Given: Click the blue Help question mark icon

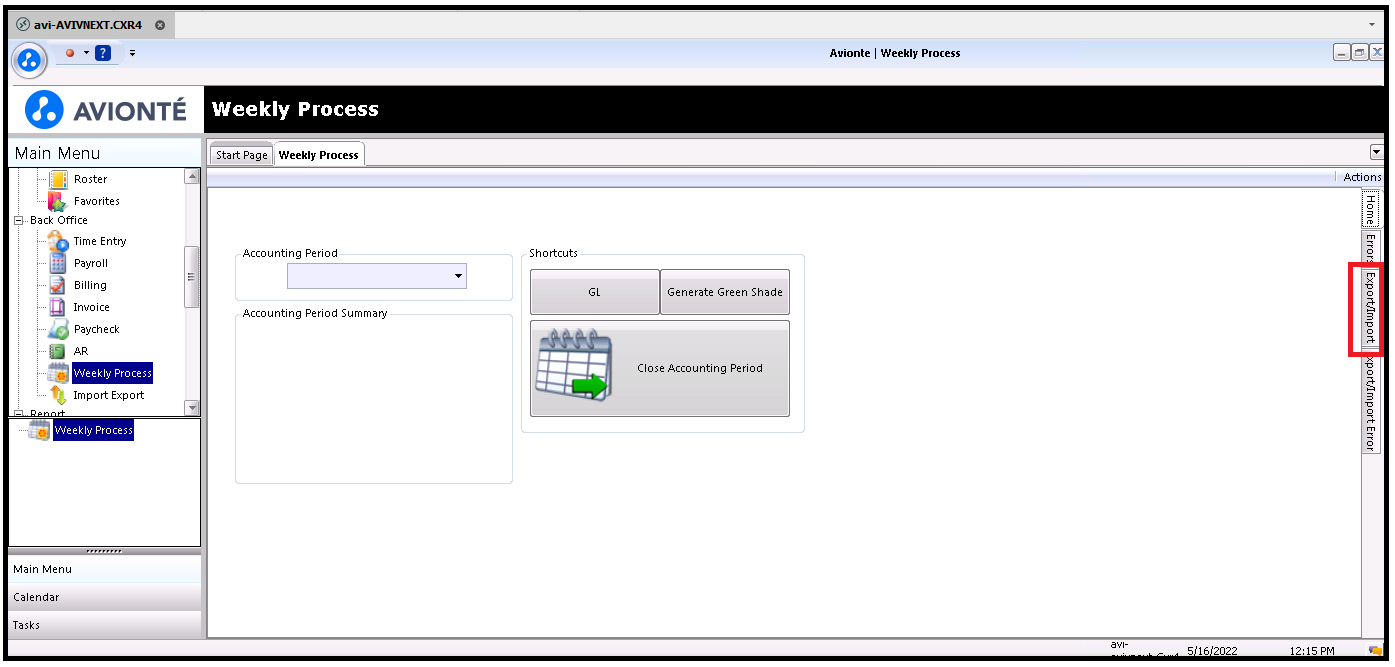Looking at the screenshot, I should pyautogui.click(x=103, y=53).
